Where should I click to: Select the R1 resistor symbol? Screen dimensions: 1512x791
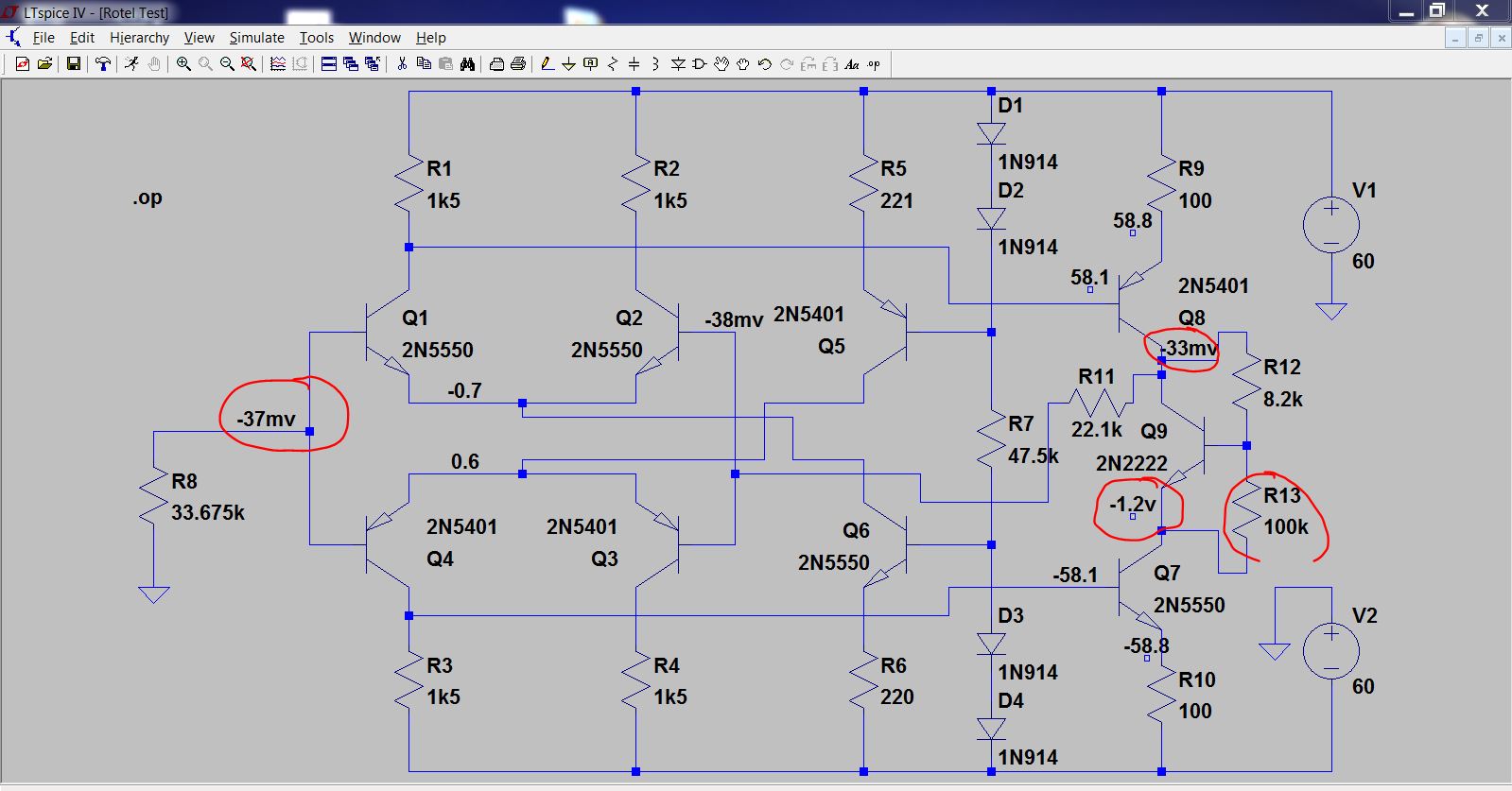pos(408,184)
